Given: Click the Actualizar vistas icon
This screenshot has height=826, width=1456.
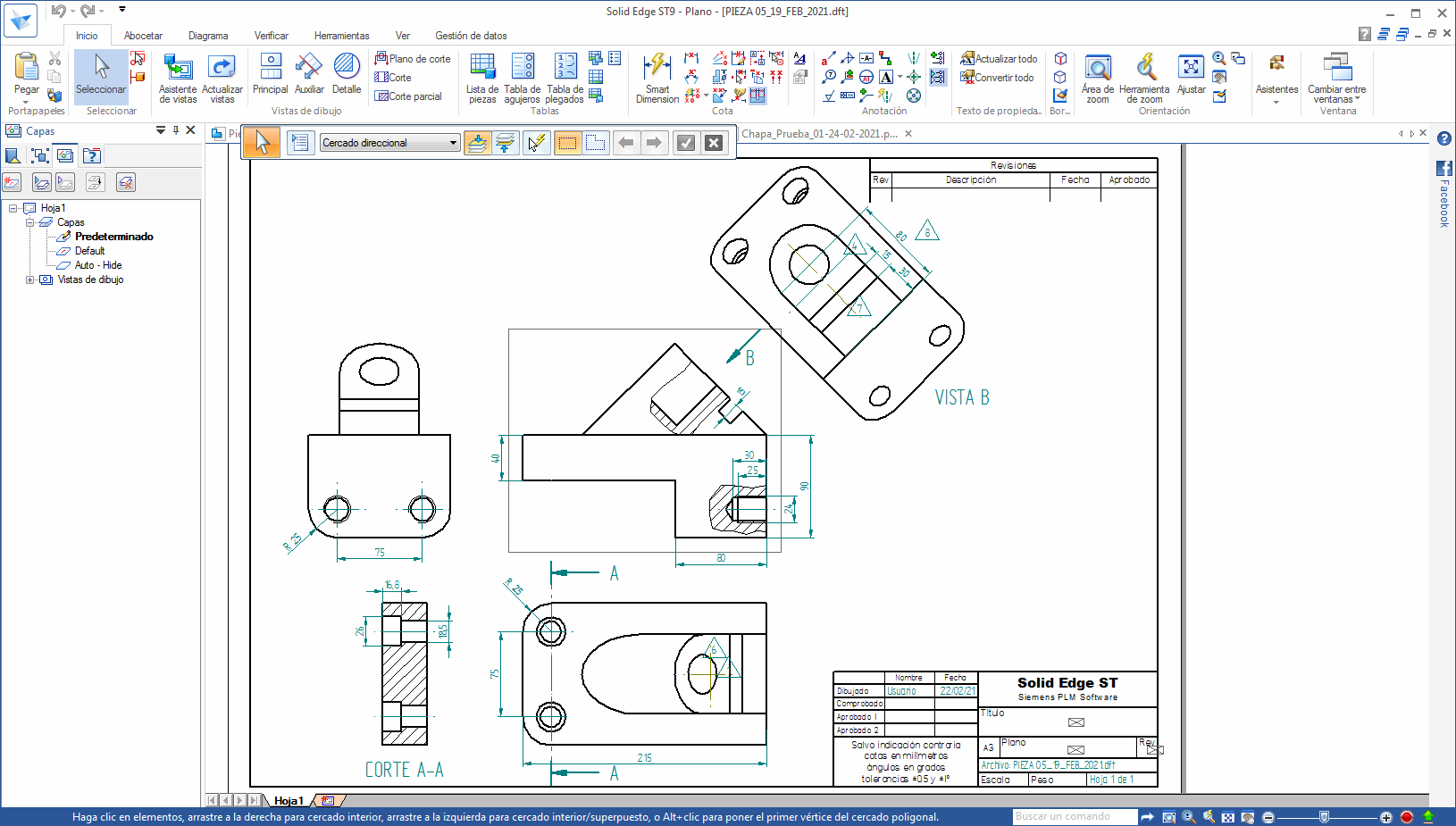Looking at the screenshot, I should coord(222,78).
